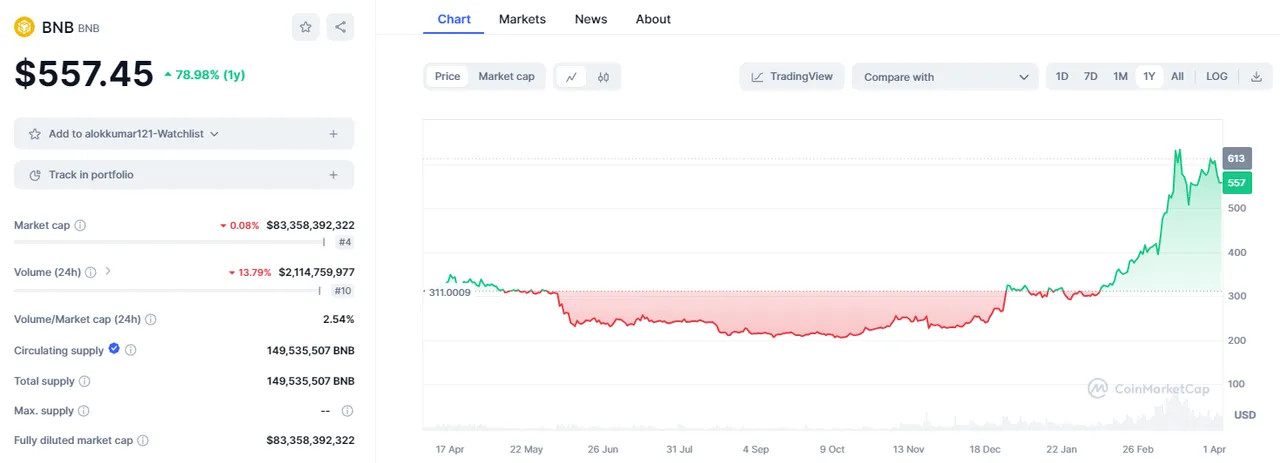Viewport: 1280px width, 463px height.
Task: Open the News tab
Action: pyautogui.click(x=591, y=19)
